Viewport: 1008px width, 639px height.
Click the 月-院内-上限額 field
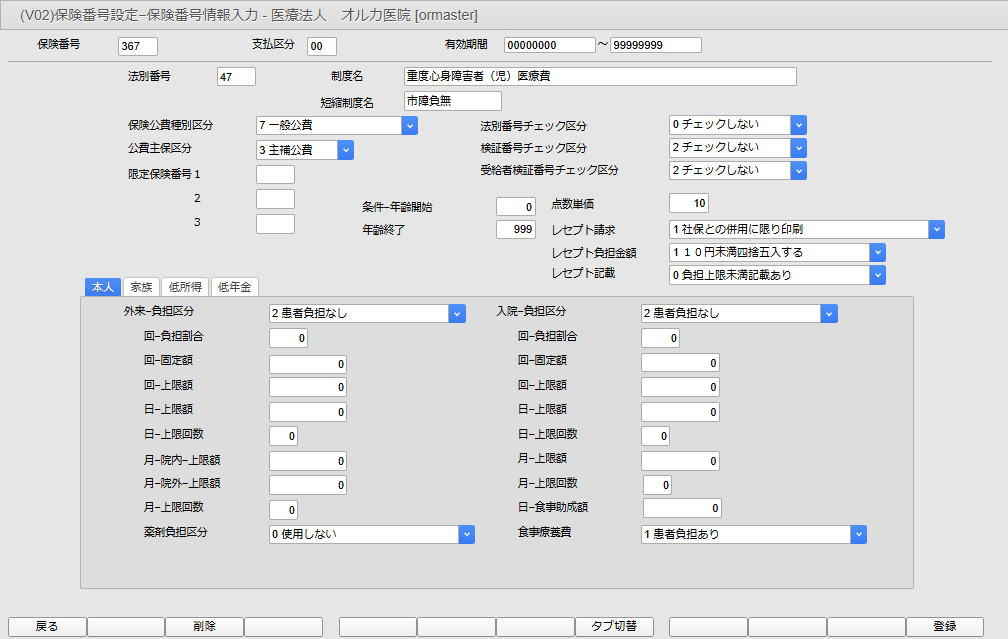click(x=308, y=461)
